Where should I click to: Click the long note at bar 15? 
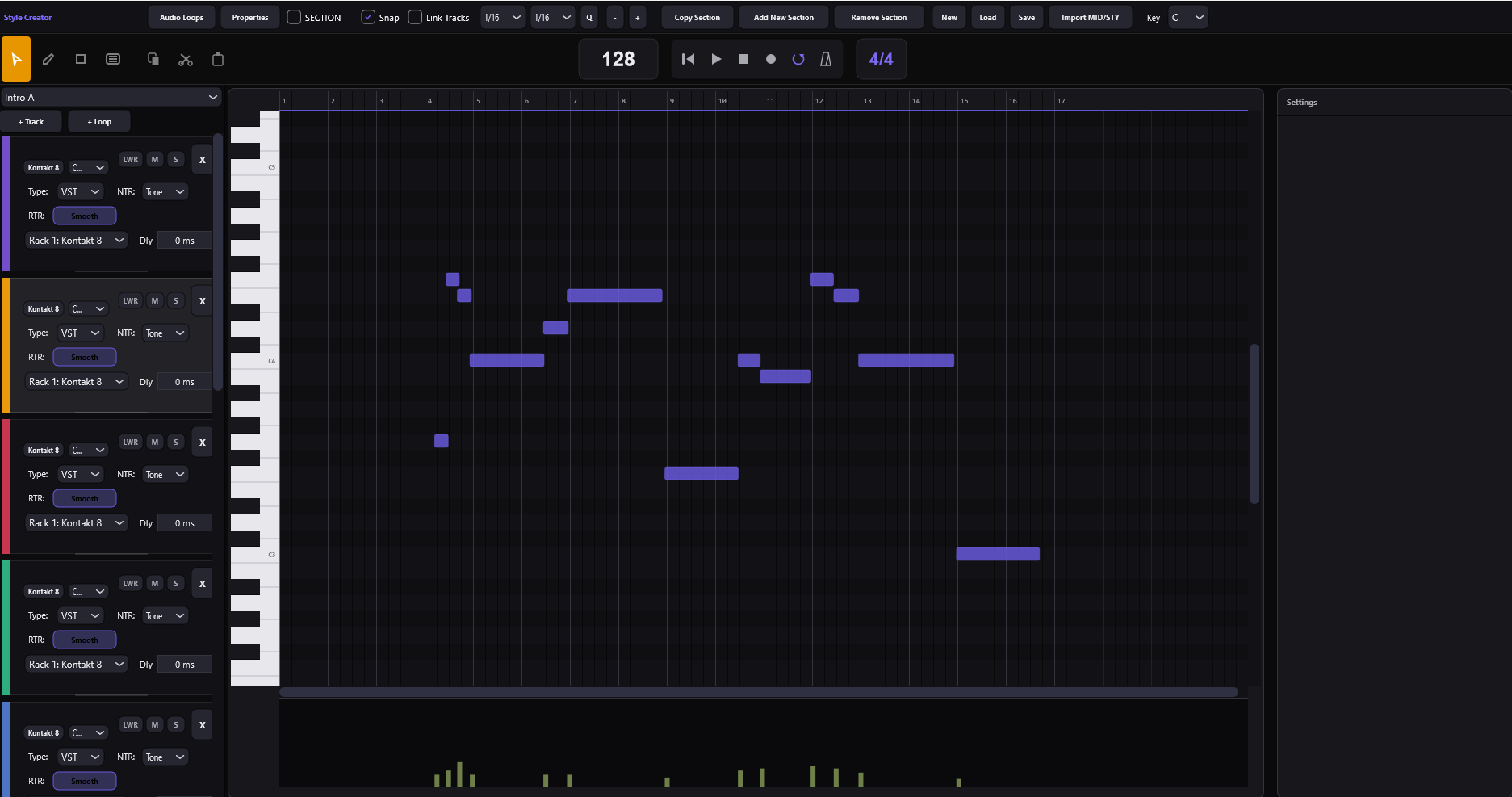tap(998, 554)
